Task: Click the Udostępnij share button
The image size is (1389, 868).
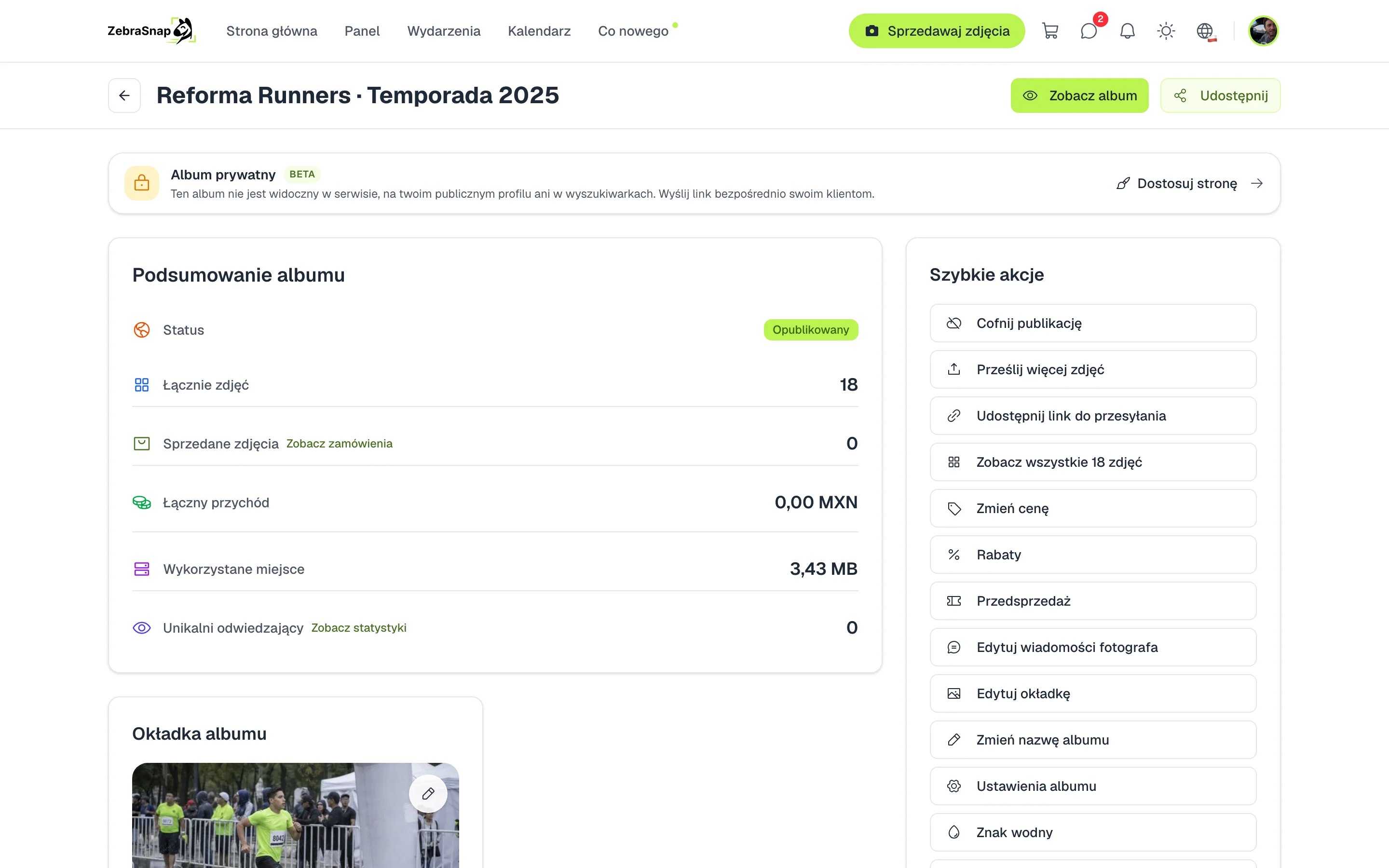Action: 1220,95
